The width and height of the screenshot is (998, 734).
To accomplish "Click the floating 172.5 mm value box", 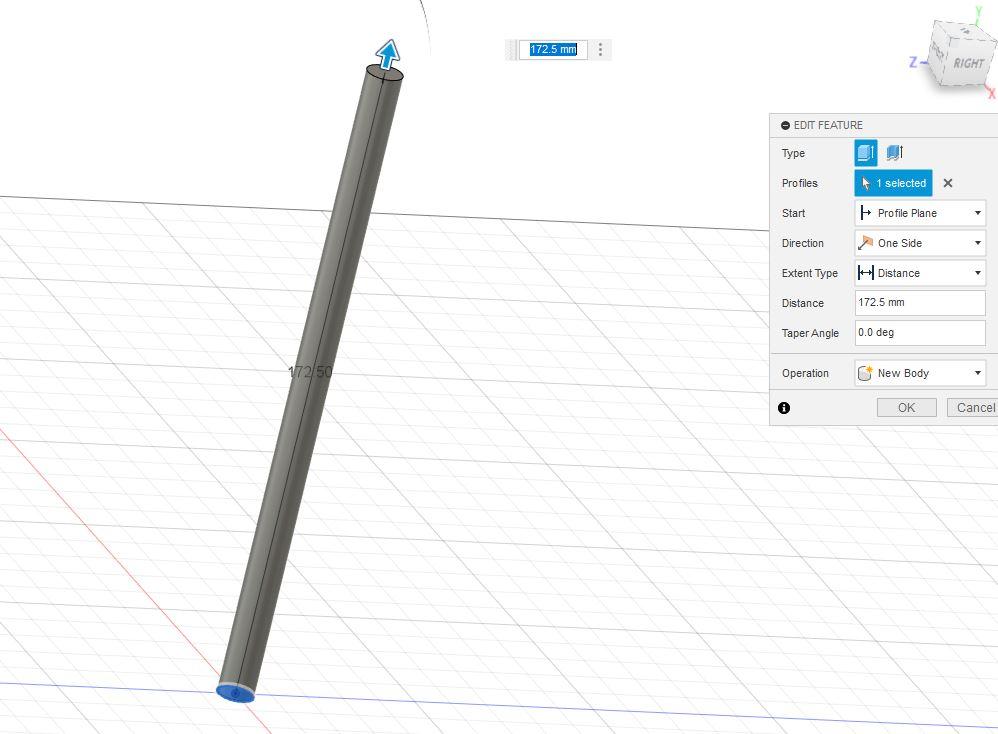I will coord(553,50).
